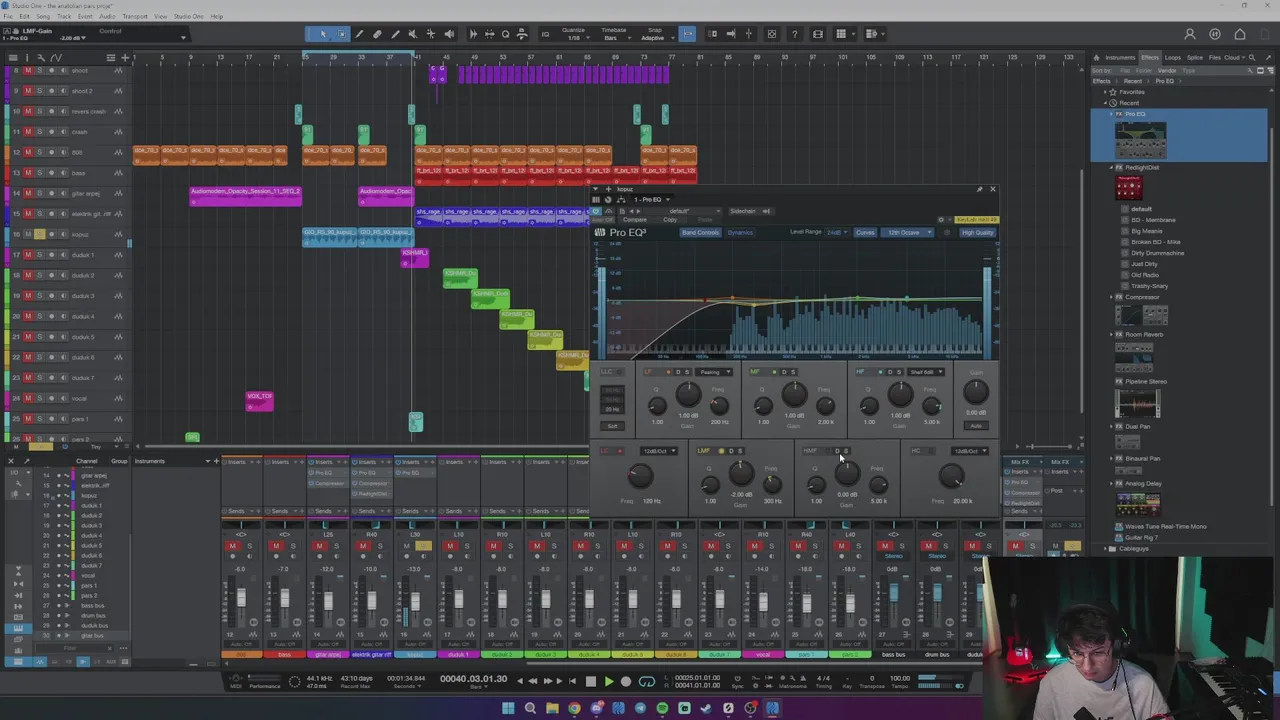Open File Explorer from taskbar
Viewport: 1280px width, 720px height.
pos(552,708)
